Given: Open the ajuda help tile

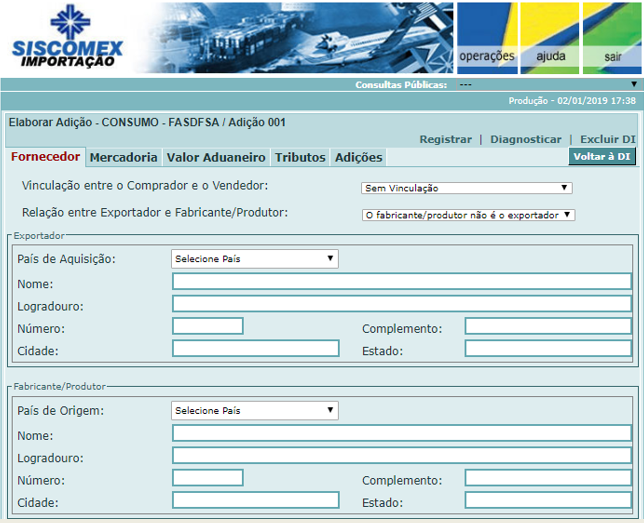Looking at the screenshot, I should pos(550,38).
